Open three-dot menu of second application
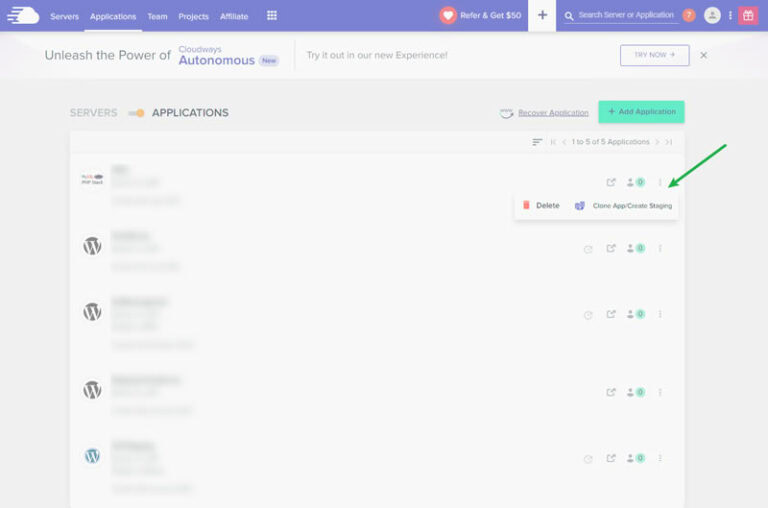 (x=660, y=248)
